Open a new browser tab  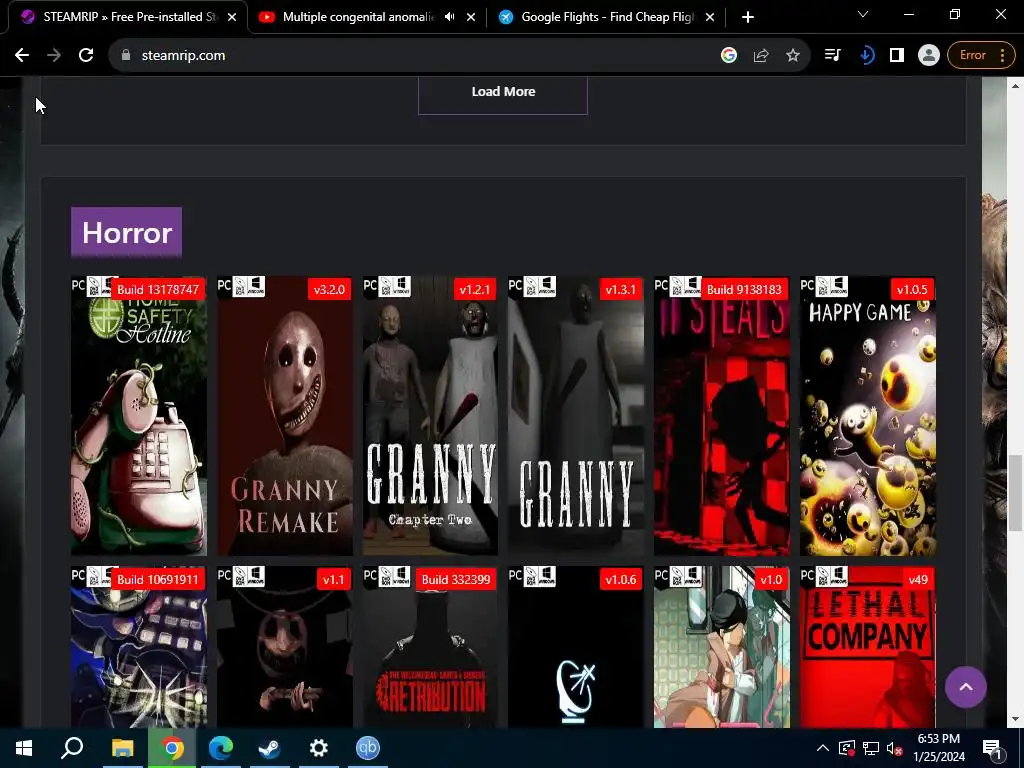[x=748, y=18]
